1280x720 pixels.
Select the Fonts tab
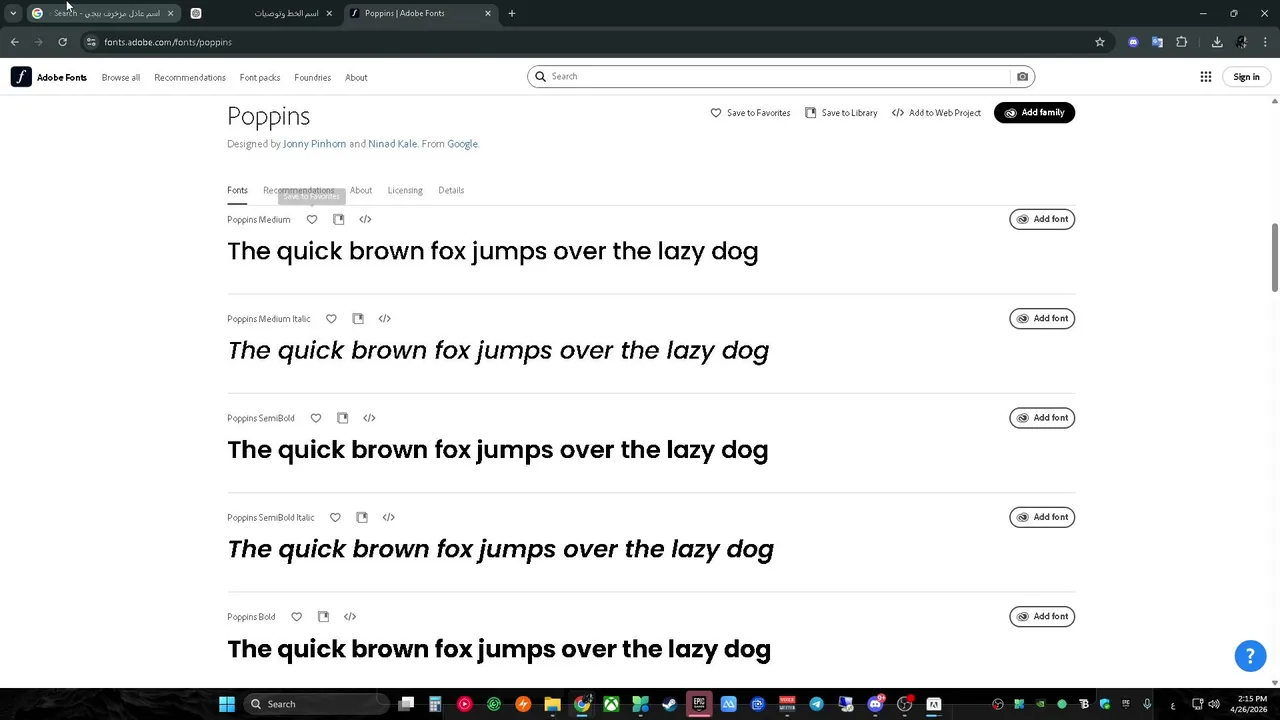[x=237, y=190]
